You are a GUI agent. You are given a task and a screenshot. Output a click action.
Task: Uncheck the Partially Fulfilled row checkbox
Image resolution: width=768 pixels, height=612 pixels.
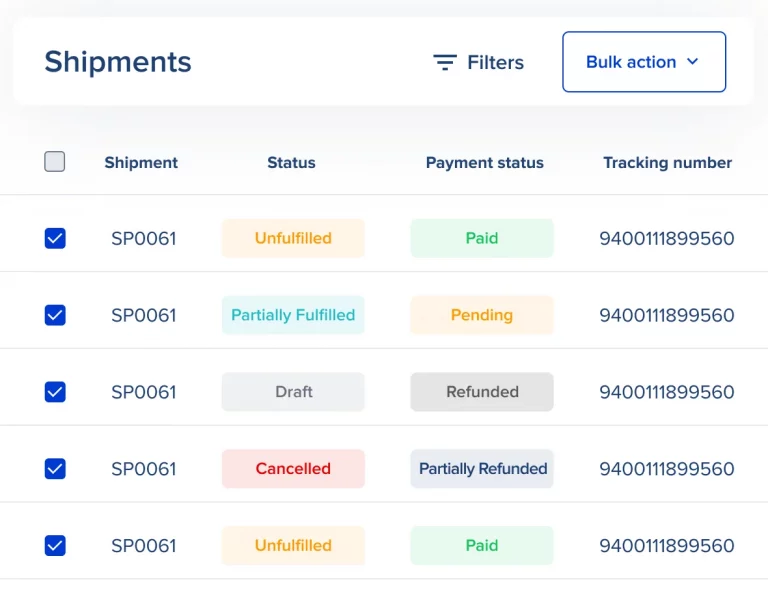pyautogui.click(x=55, y=315)
